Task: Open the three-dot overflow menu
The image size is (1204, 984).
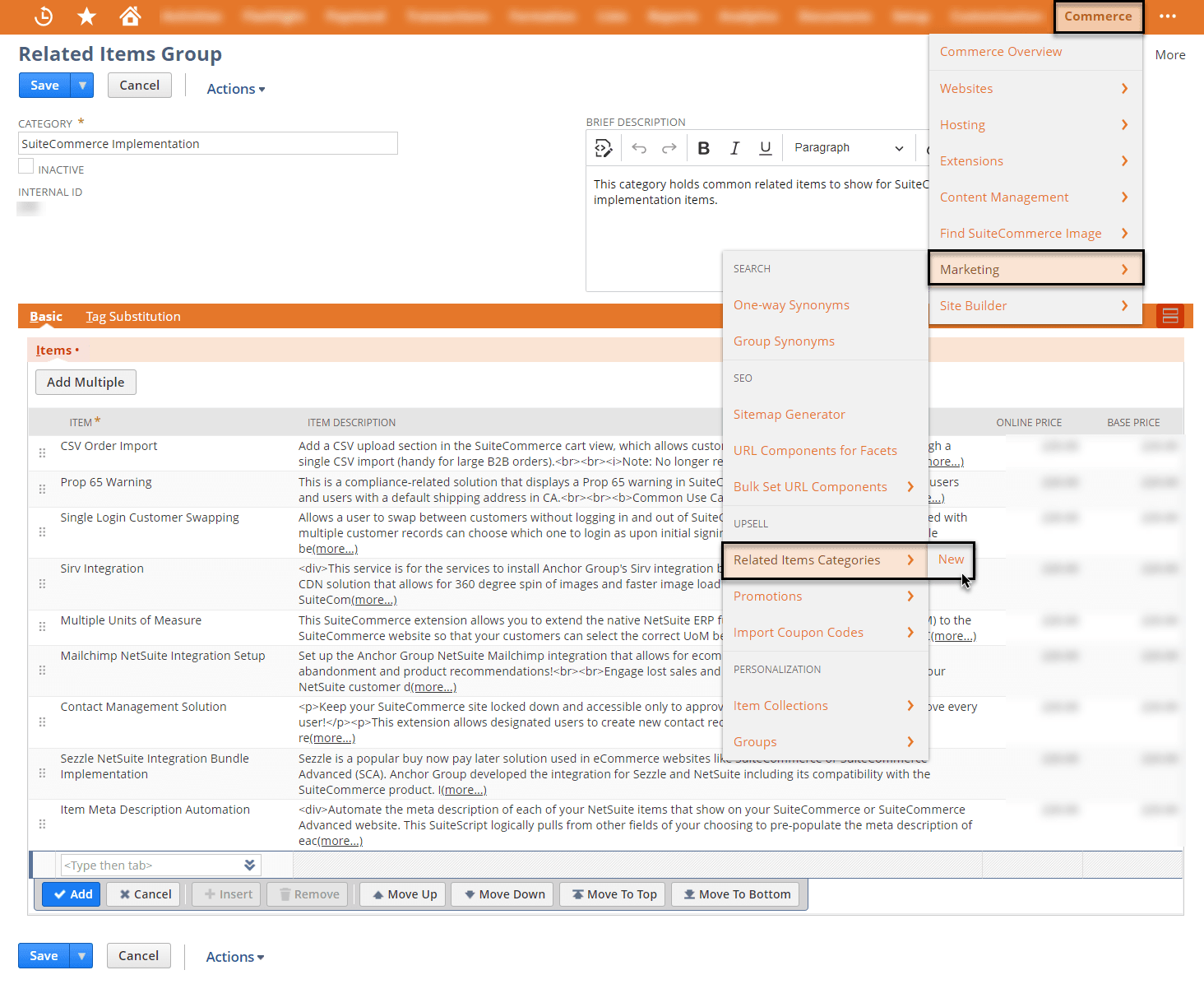Action: [1167, 16]
